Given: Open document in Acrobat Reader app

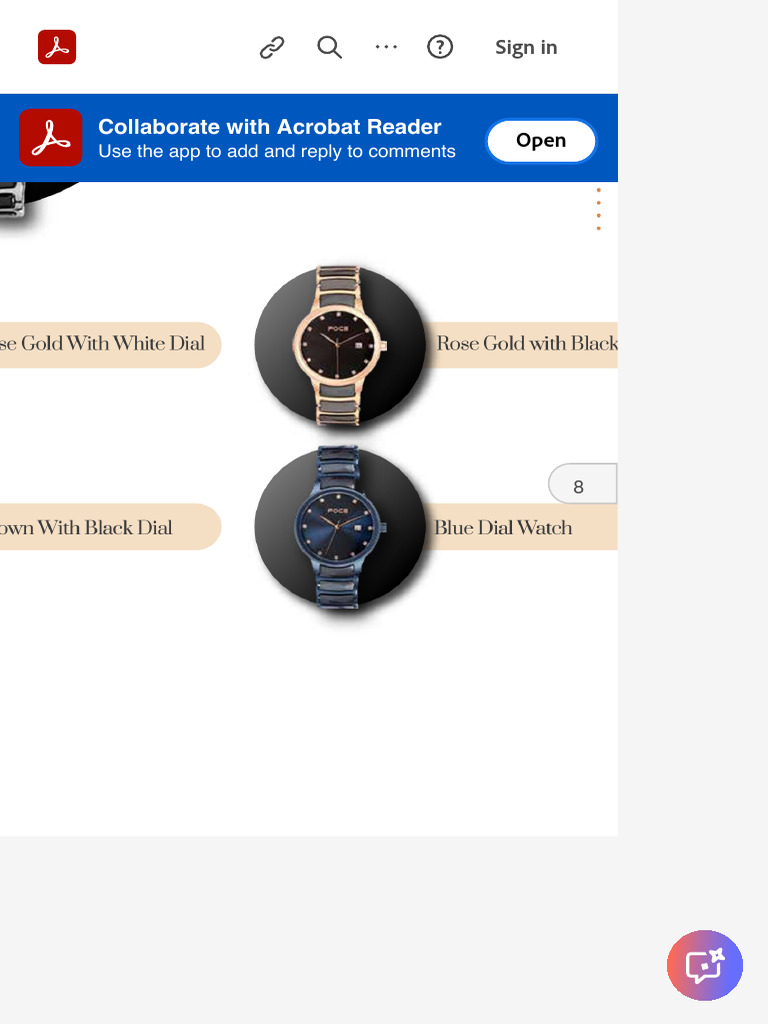Looking at the screenshot, I should click(541, 140).
